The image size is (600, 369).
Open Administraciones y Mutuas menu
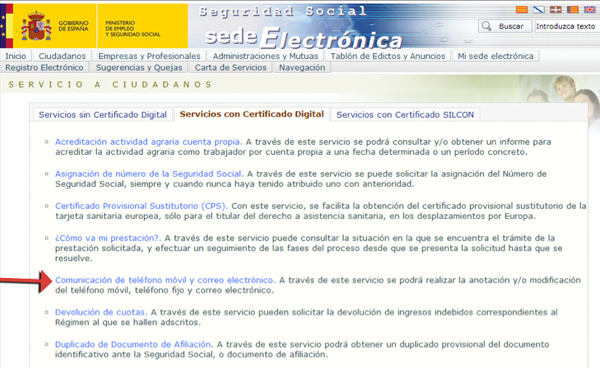click(x=265, y=56)
